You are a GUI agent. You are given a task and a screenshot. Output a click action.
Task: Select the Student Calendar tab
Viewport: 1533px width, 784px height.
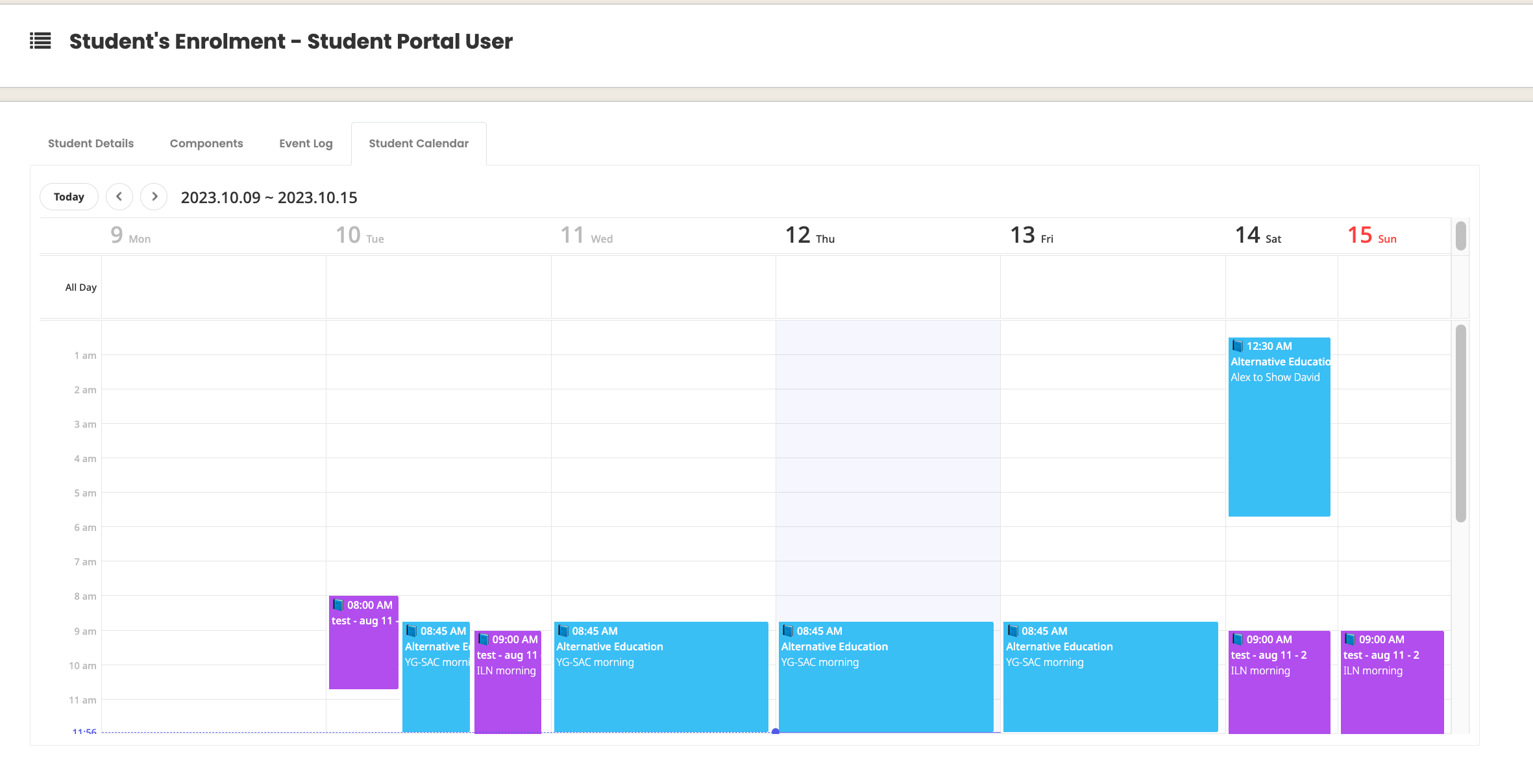pos(419,143)
